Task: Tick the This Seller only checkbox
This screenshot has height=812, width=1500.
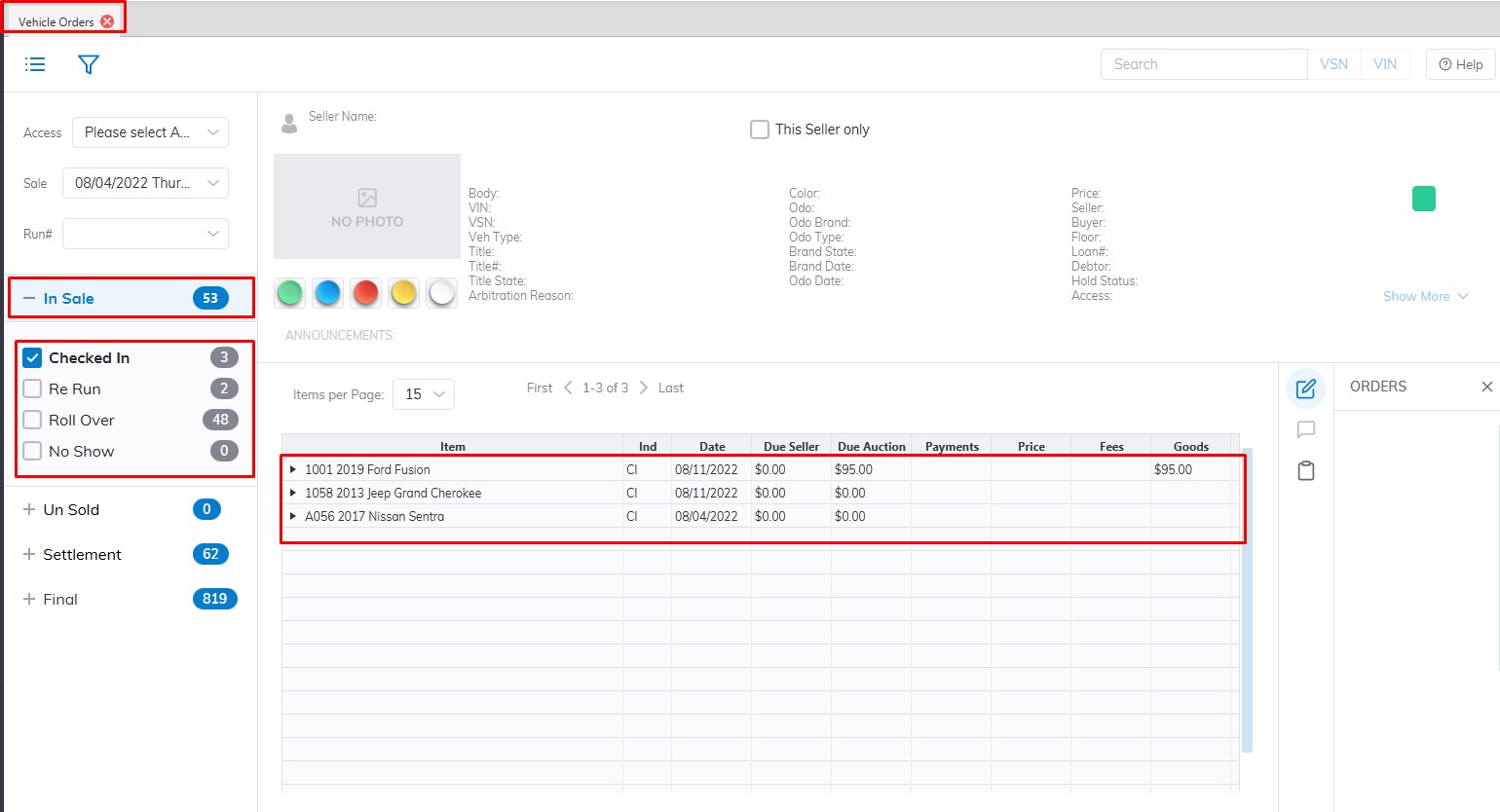Action: click(x=760, y=129)
